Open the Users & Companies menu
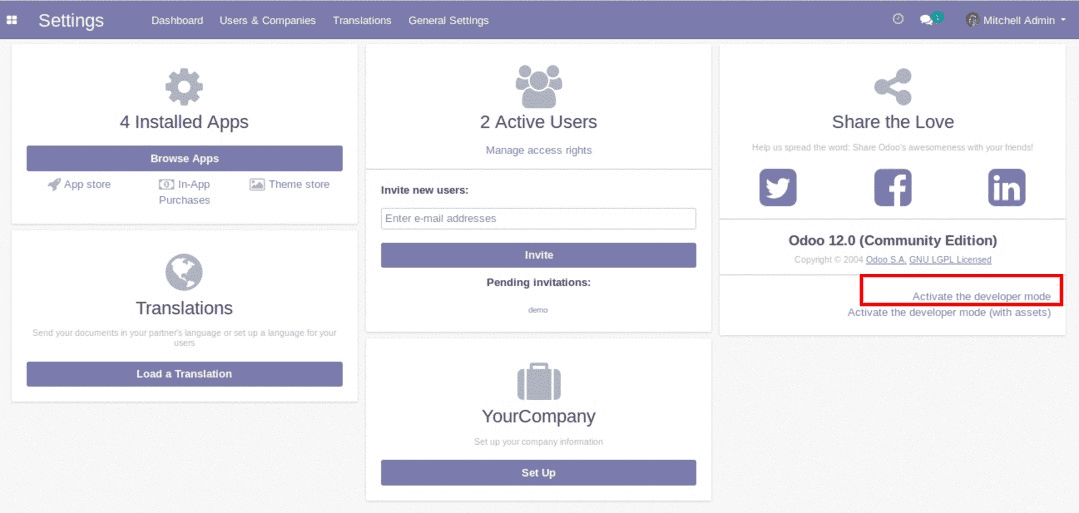Viewport: 1079px width, 513px height. click(x=268, y=20)
